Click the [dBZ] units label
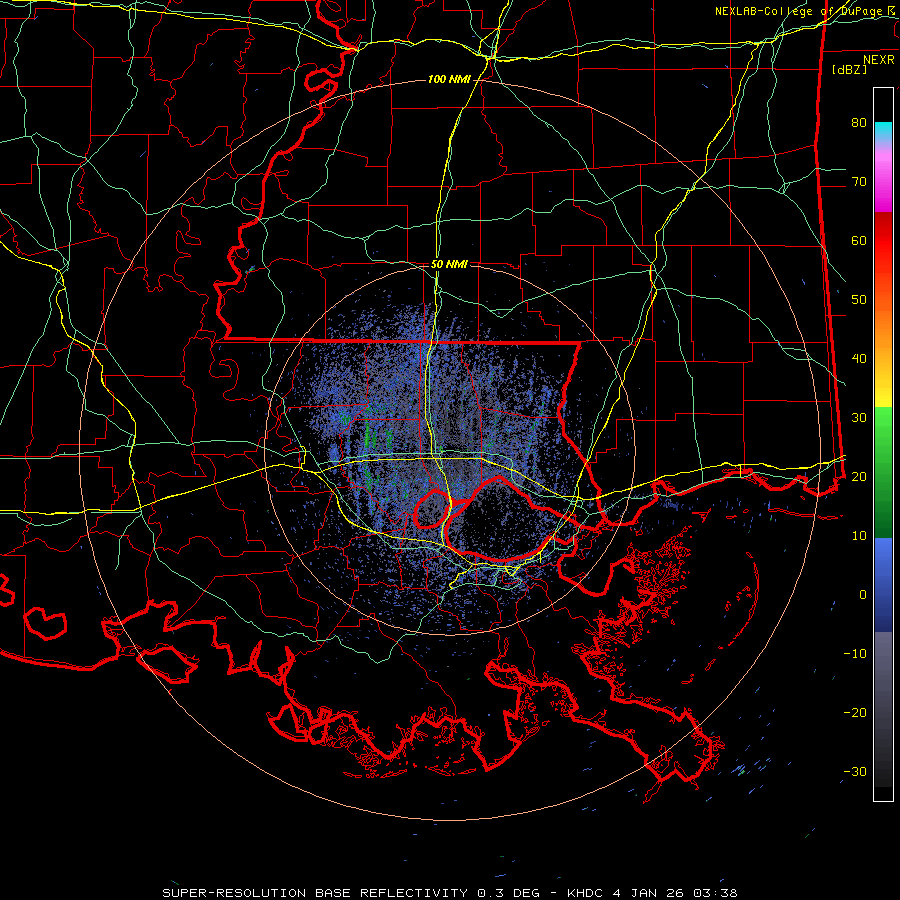 click(849, 69)
